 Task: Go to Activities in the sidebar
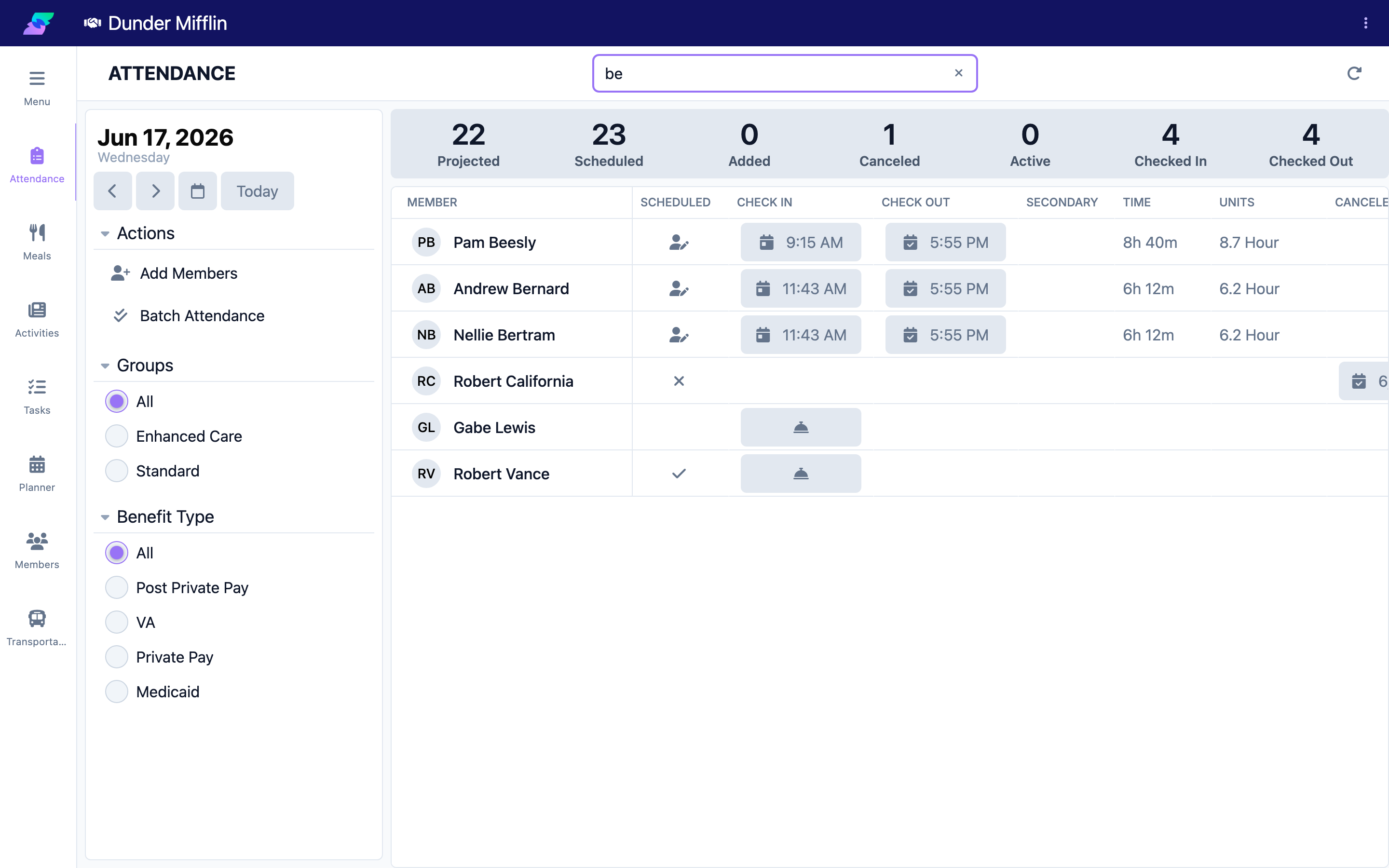[x=37, y=319]
